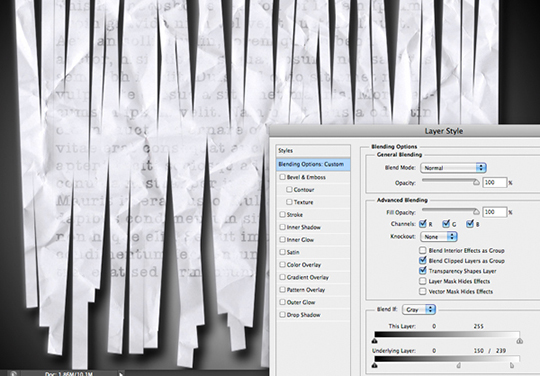Uncheck Blend Clipped Layers as Group
540x376 pixels.
pos(423,260)
